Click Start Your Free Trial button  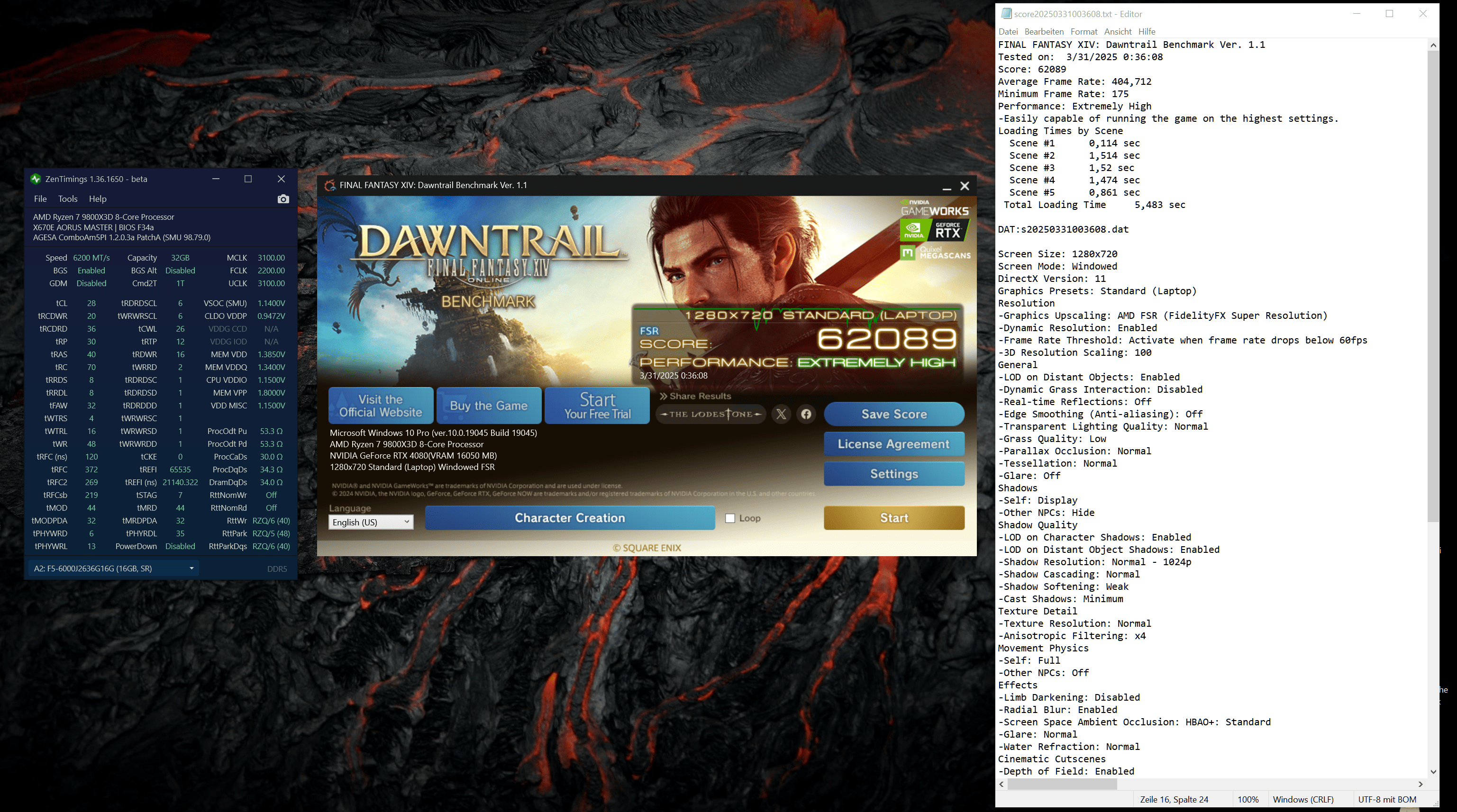pyautogui.click(x=597, y=406)
